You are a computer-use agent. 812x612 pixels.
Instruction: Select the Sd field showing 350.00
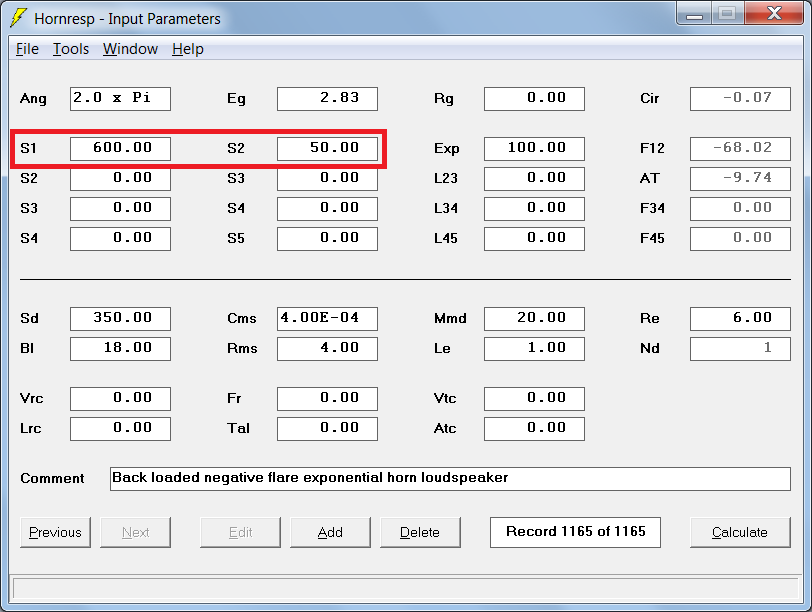point(120,318)
